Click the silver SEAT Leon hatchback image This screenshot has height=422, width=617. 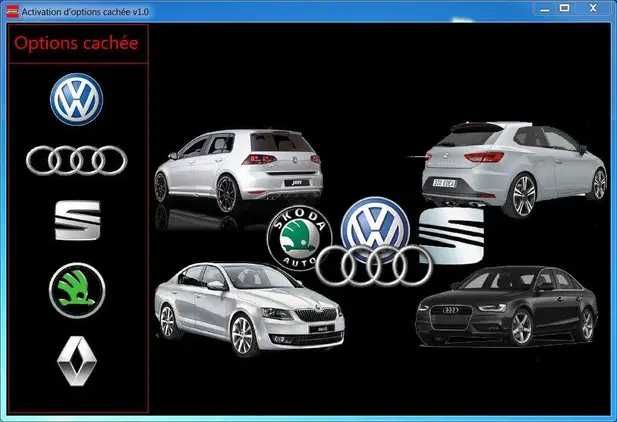514,168
